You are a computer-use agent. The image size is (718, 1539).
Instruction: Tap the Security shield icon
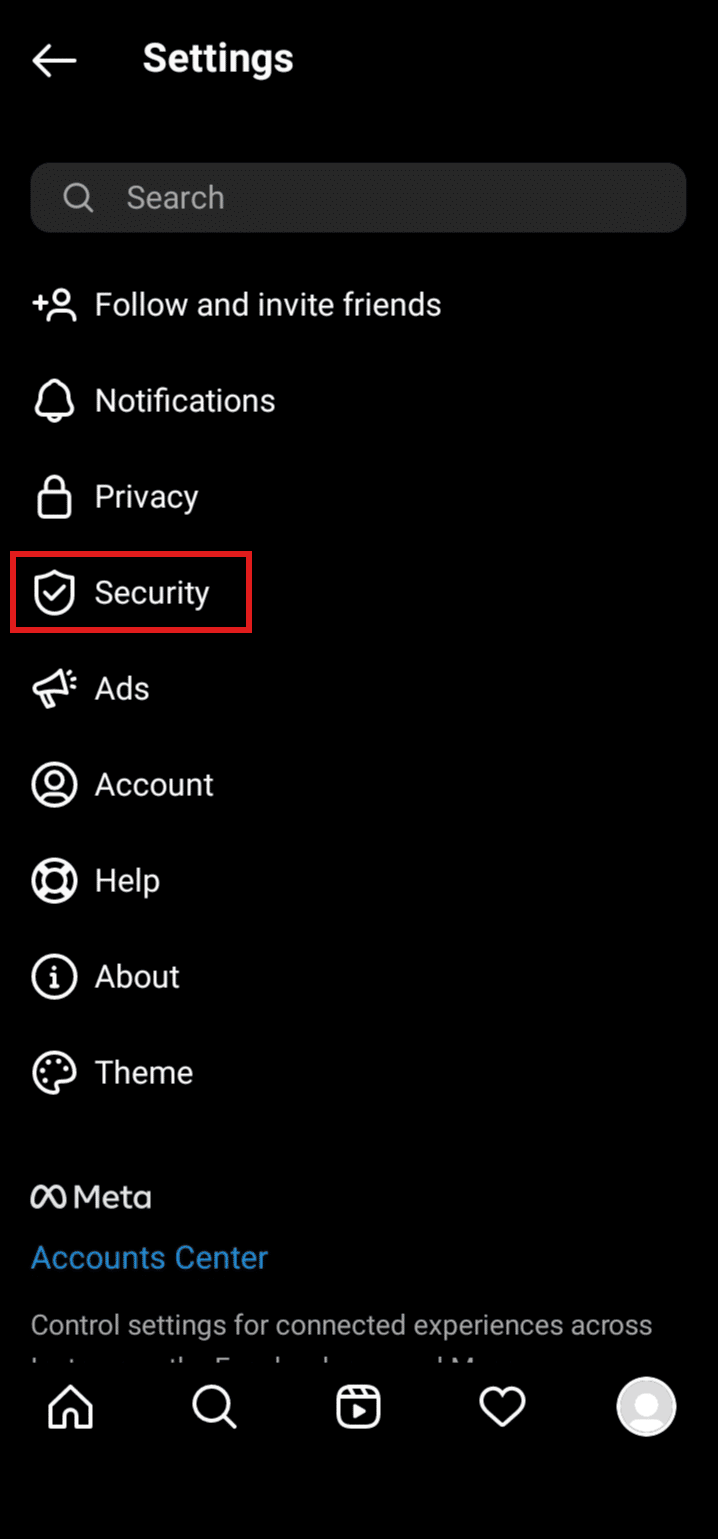[54, 593]
